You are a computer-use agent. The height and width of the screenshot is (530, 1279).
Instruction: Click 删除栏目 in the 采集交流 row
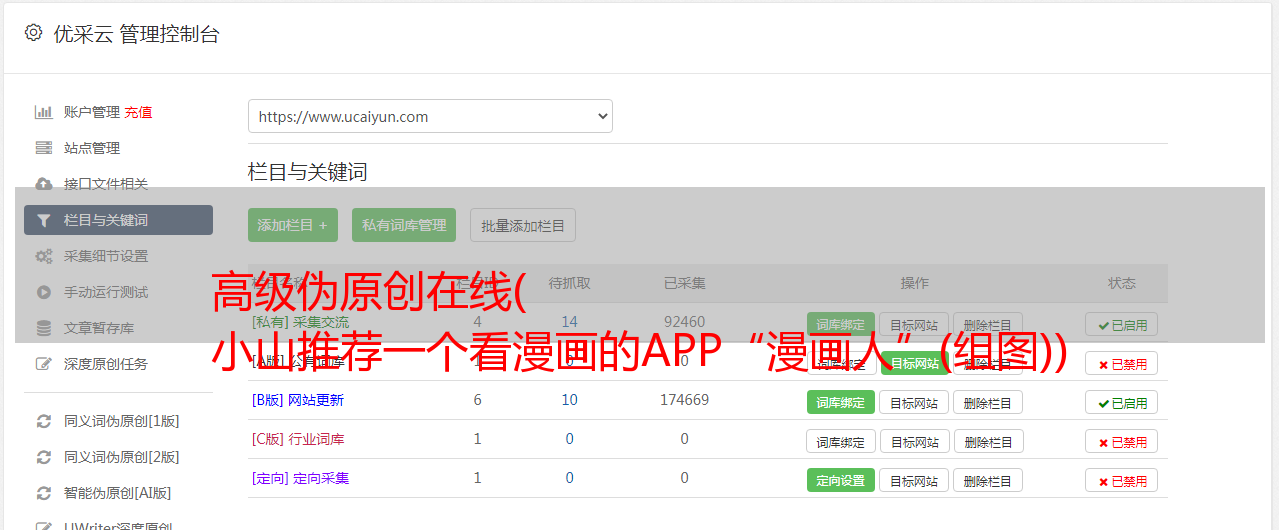988,325
